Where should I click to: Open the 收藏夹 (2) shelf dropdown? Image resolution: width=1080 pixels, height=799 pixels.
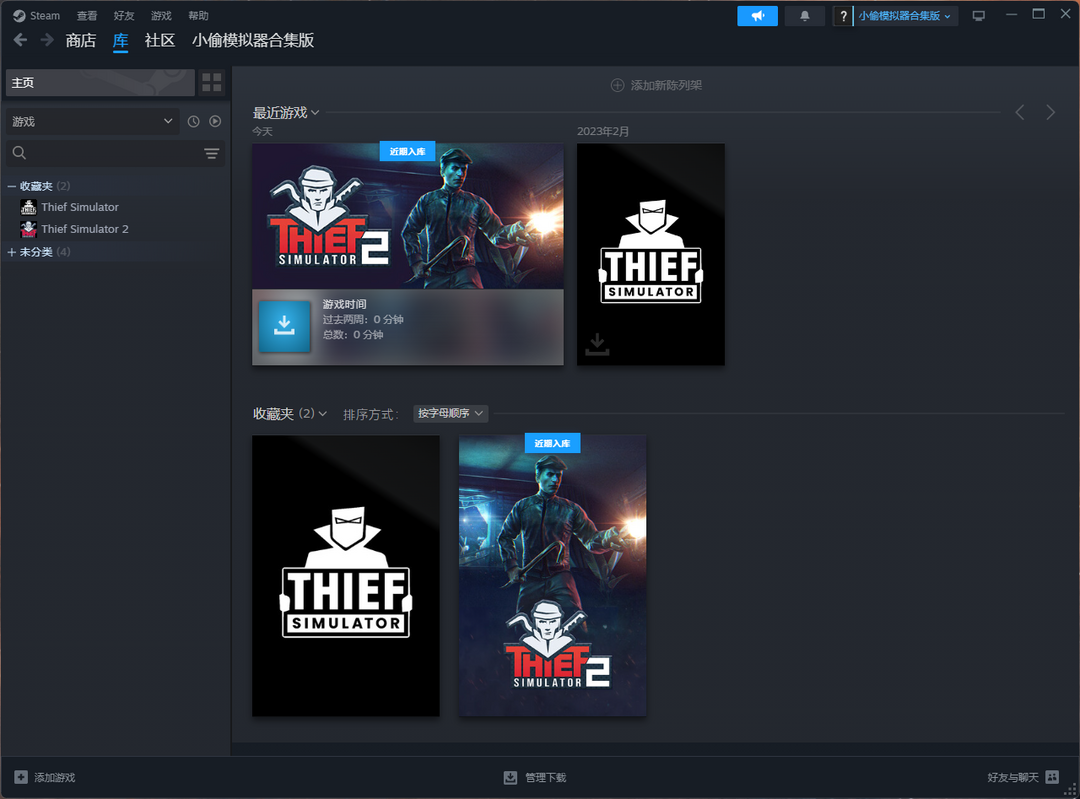(289, 413)
